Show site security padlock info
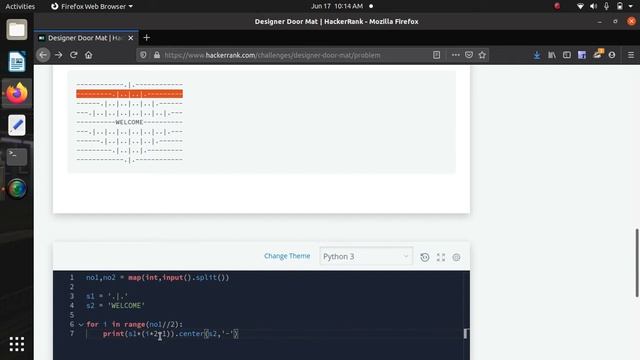640x360 pixels. coord(157,55)
